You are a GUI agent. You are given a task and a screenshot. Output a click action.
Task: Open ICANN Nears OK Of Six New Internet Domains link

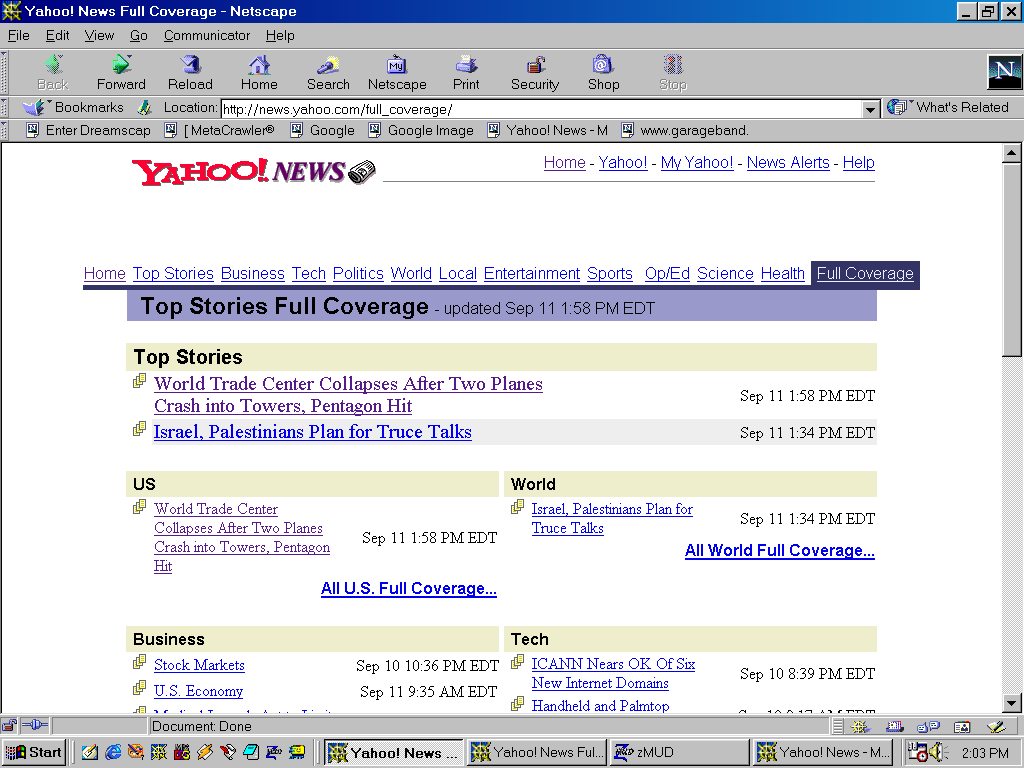pos(613,673)
